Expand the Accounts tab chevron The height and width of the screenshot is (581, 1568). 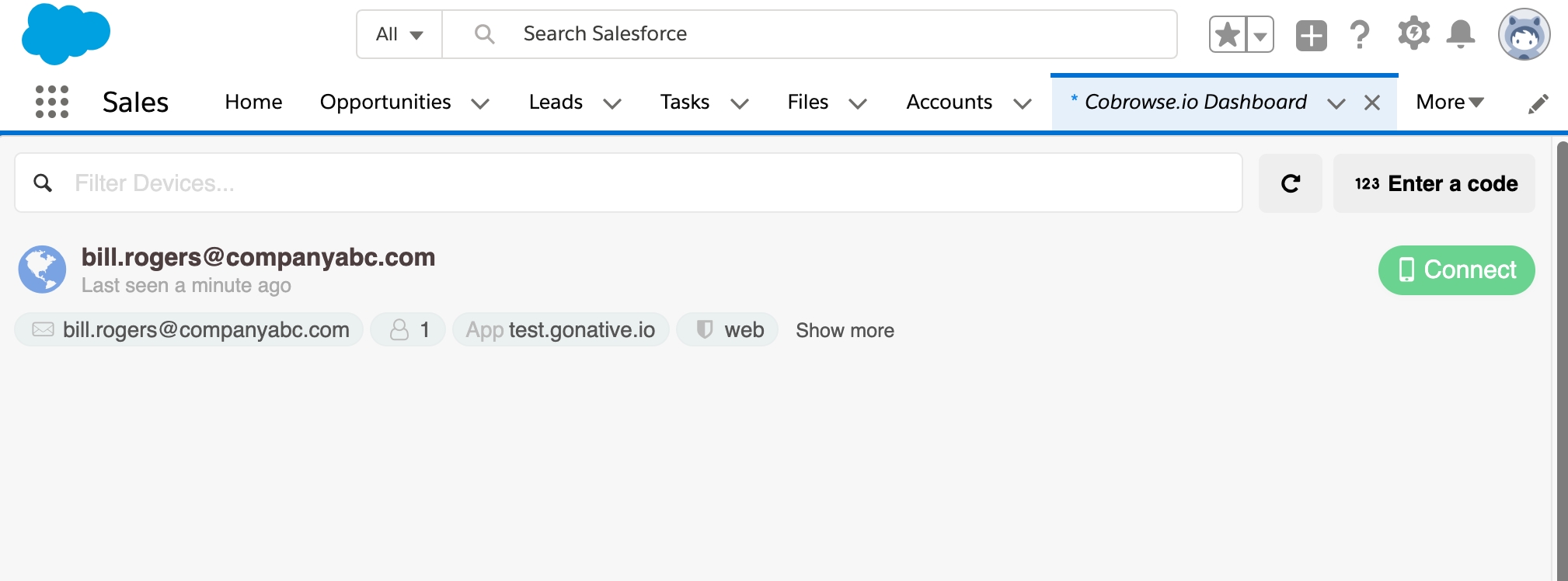click(x=1023, y=103)
